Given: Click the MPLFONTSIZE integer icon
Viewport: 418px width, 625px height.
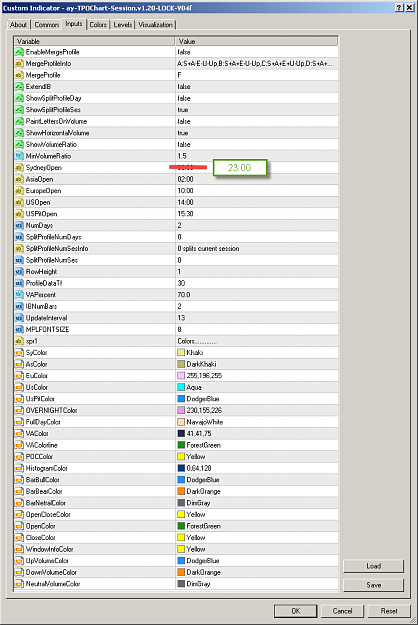Looking at the screenshot, I should tap(19, 329).
